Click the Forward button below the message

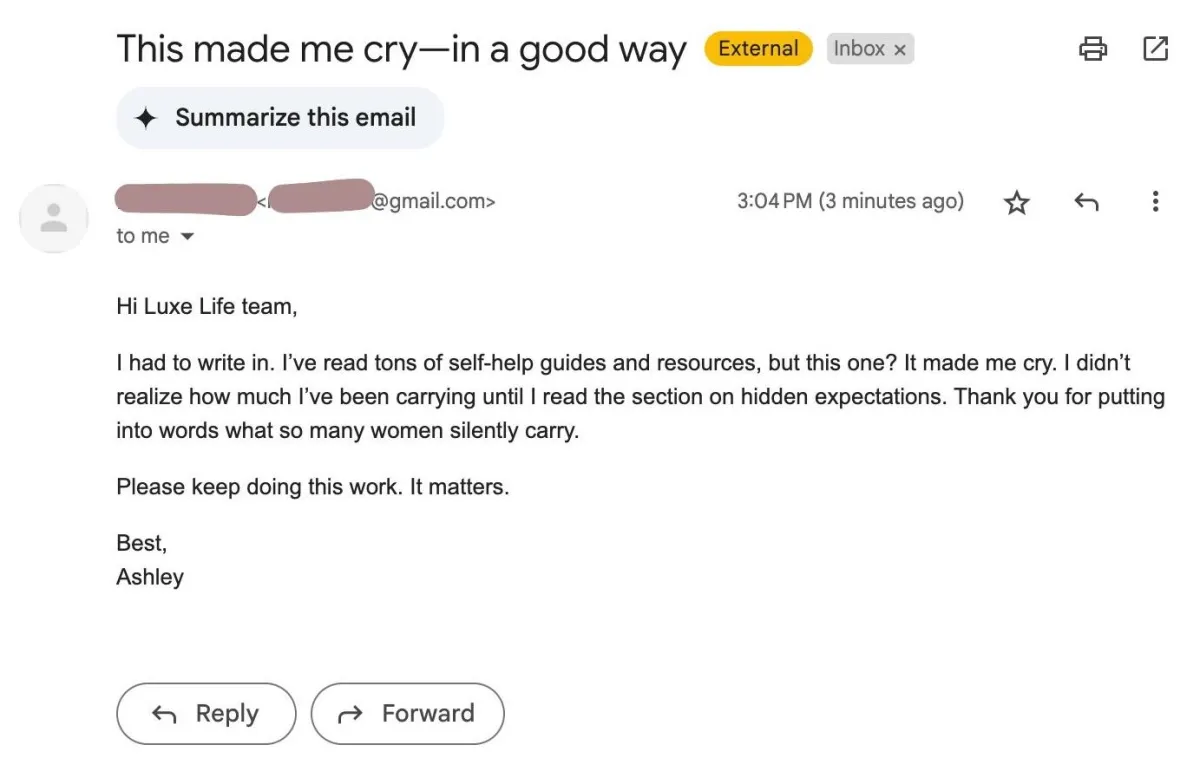pos(407,714)
